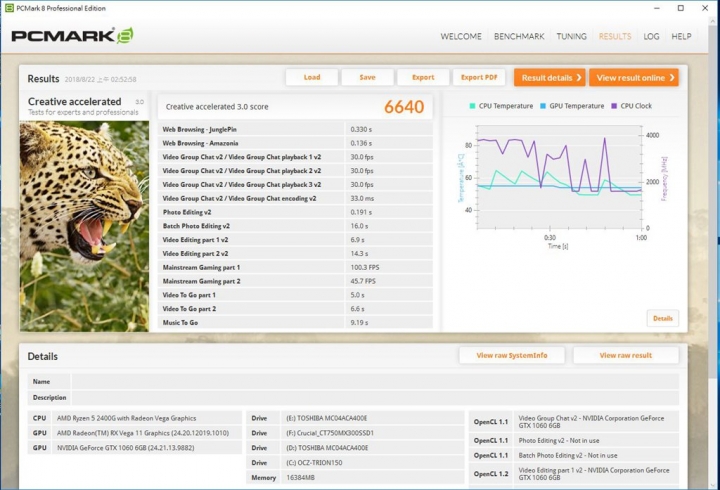Click Export PDF button
Screen dimensions: 720x490
click(479, 77)
